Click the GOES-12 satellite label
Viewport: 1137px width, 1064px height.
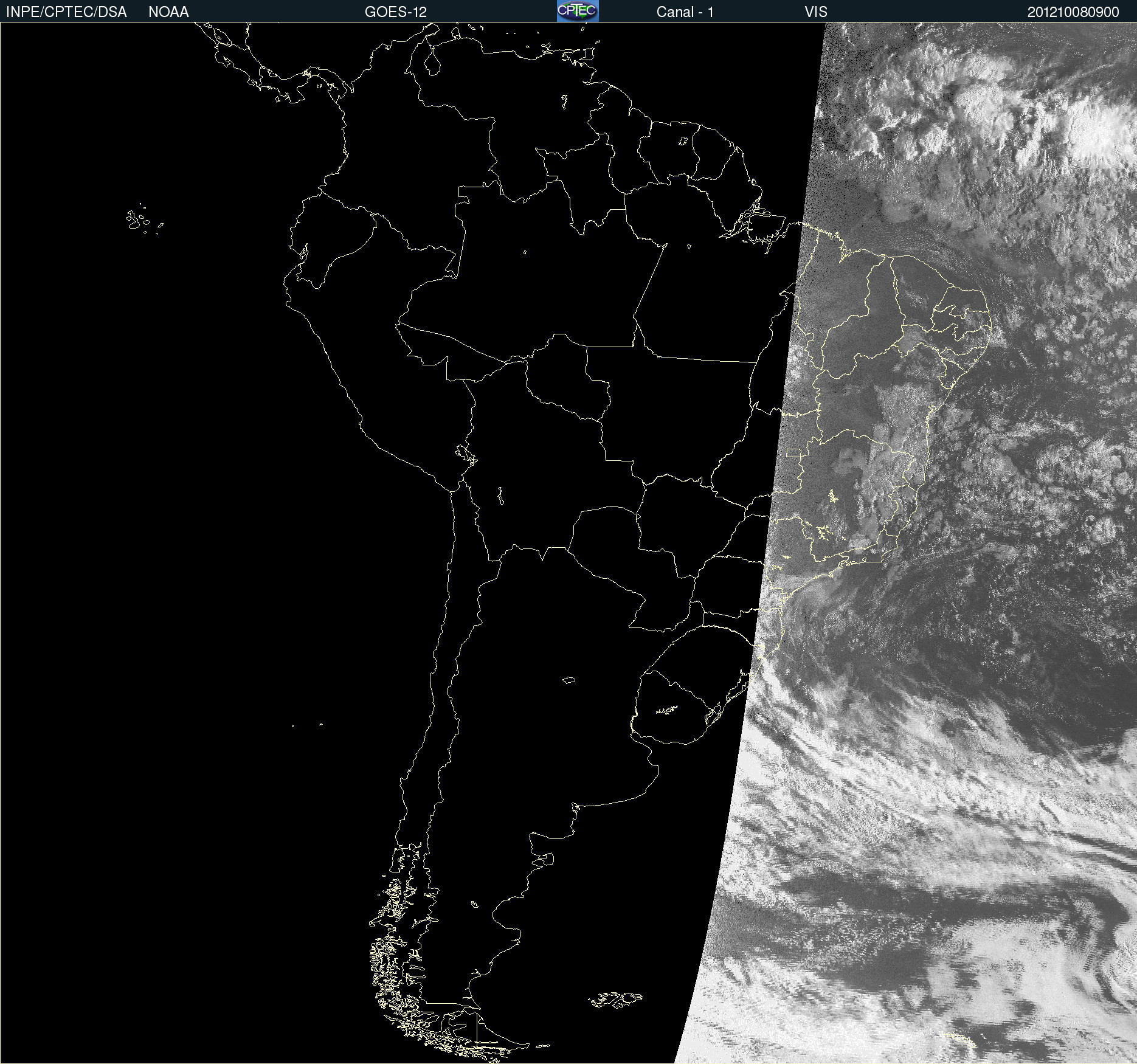click(396, 12)
